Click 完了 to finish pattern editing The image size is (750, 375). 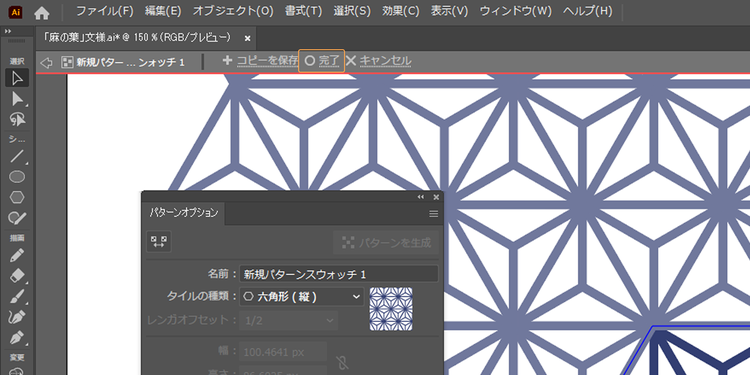coord(322,61)
